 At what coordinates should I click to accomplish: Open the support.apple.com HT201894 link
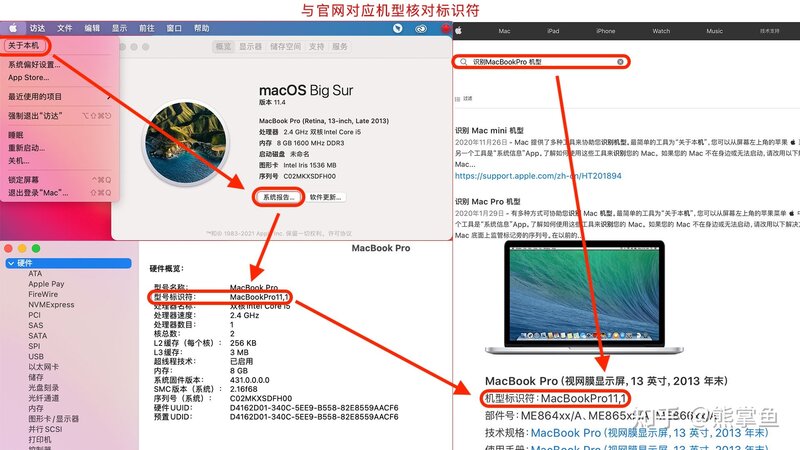click(x=537, y=175)
